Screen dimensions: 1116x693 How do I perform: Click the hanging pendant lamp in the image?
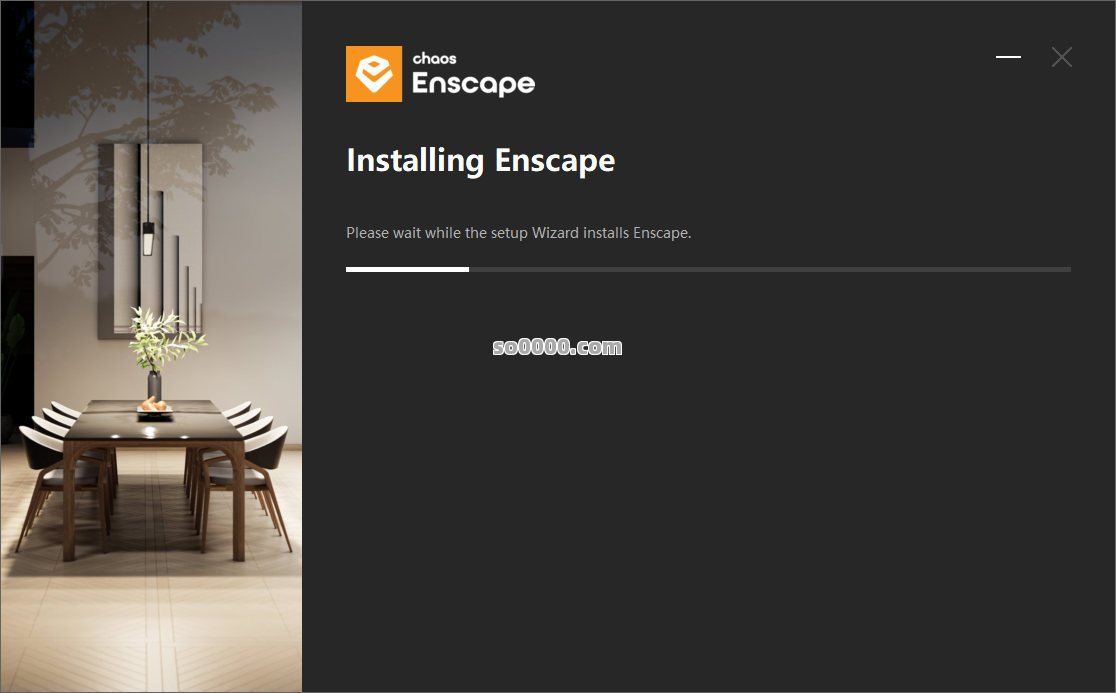[148, 238]
